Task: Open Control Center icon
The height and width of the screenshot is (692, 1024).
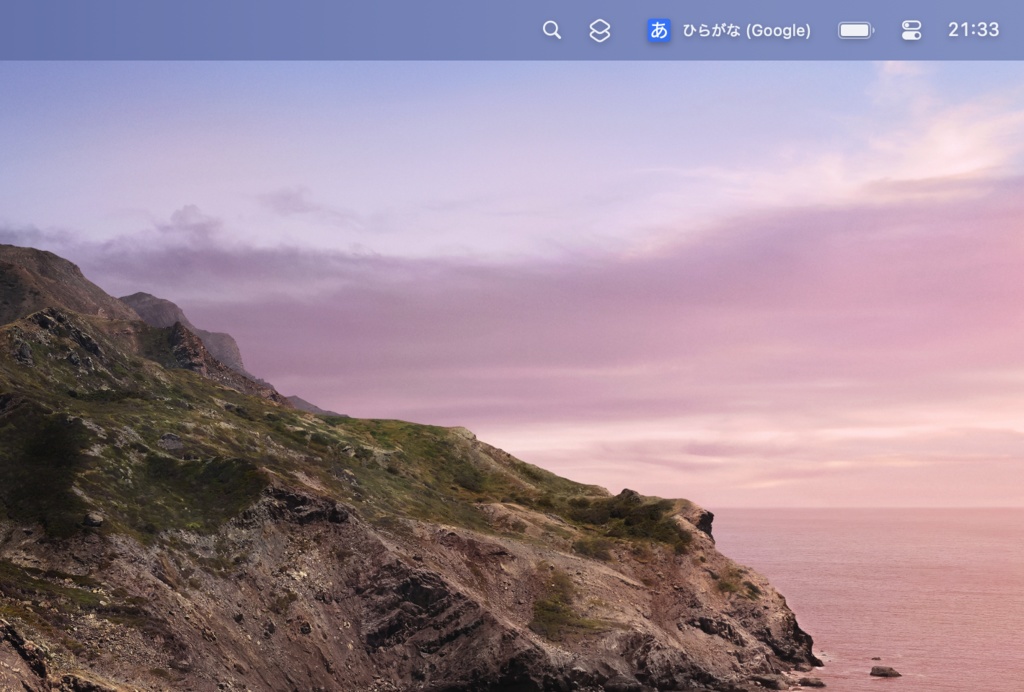Action: pyautogui.click(x=911, y=30)
